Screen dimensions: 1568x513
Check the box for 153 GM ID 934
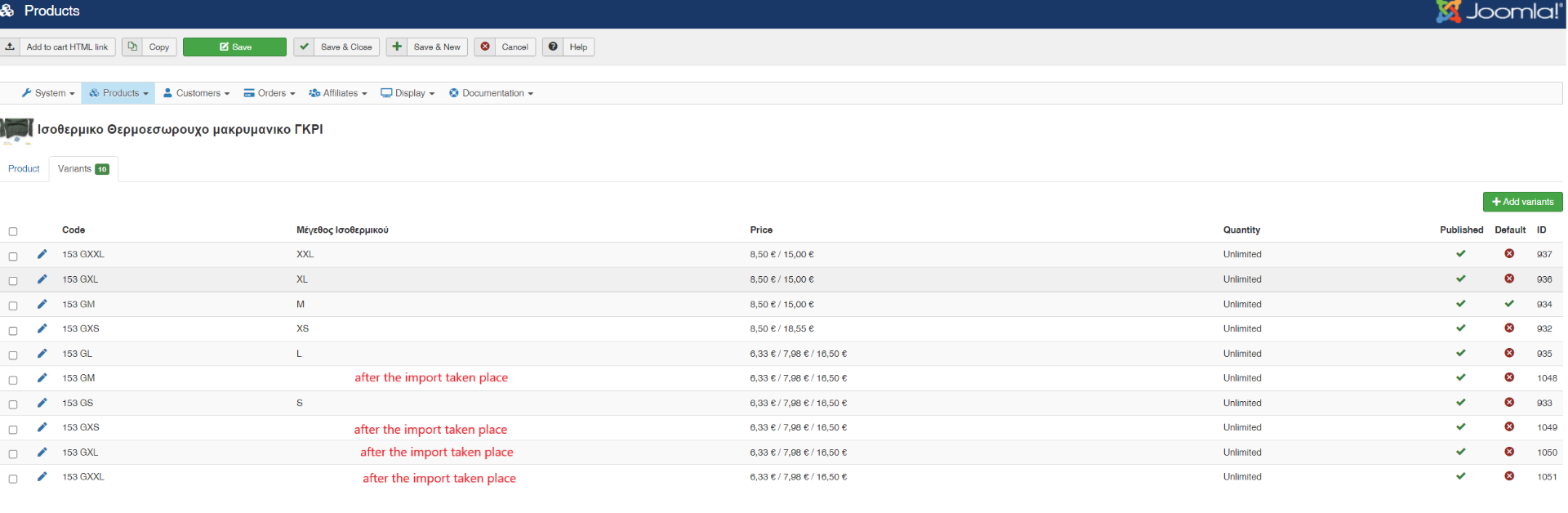point(13,306)
